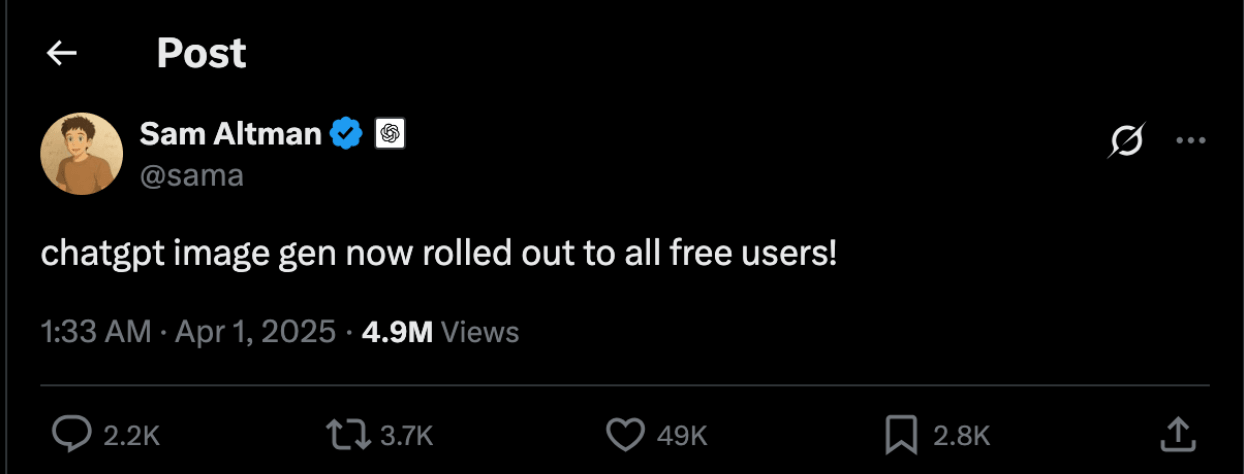Open the @sama handle link
Image resolution: width=1244 pixels, height=474 pixels.
click(191, 175)
